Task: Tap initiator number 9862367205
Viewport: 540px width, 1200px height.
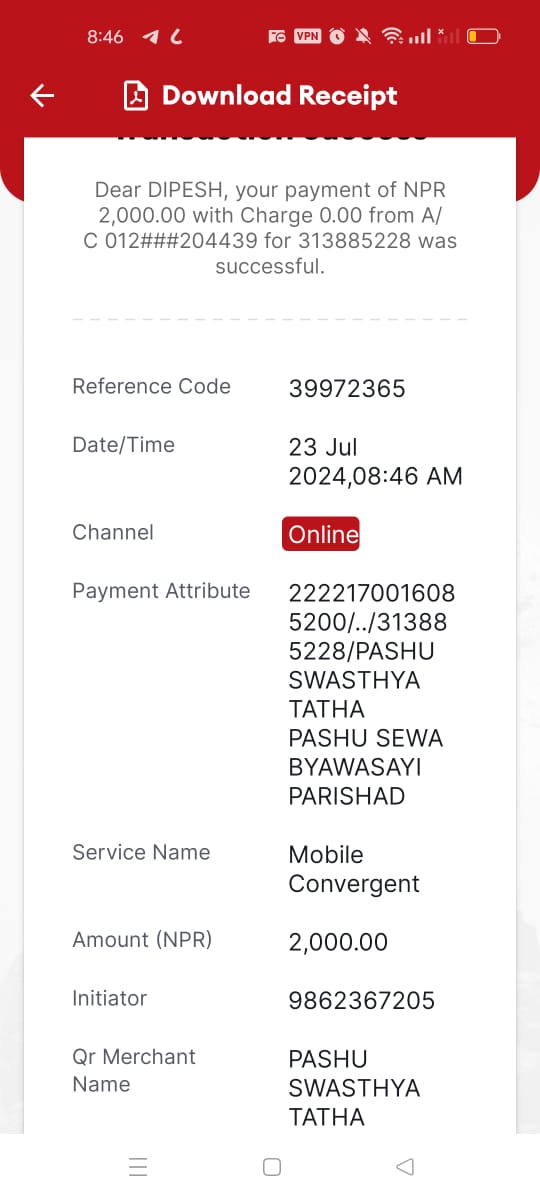Action: [362, 1000]
